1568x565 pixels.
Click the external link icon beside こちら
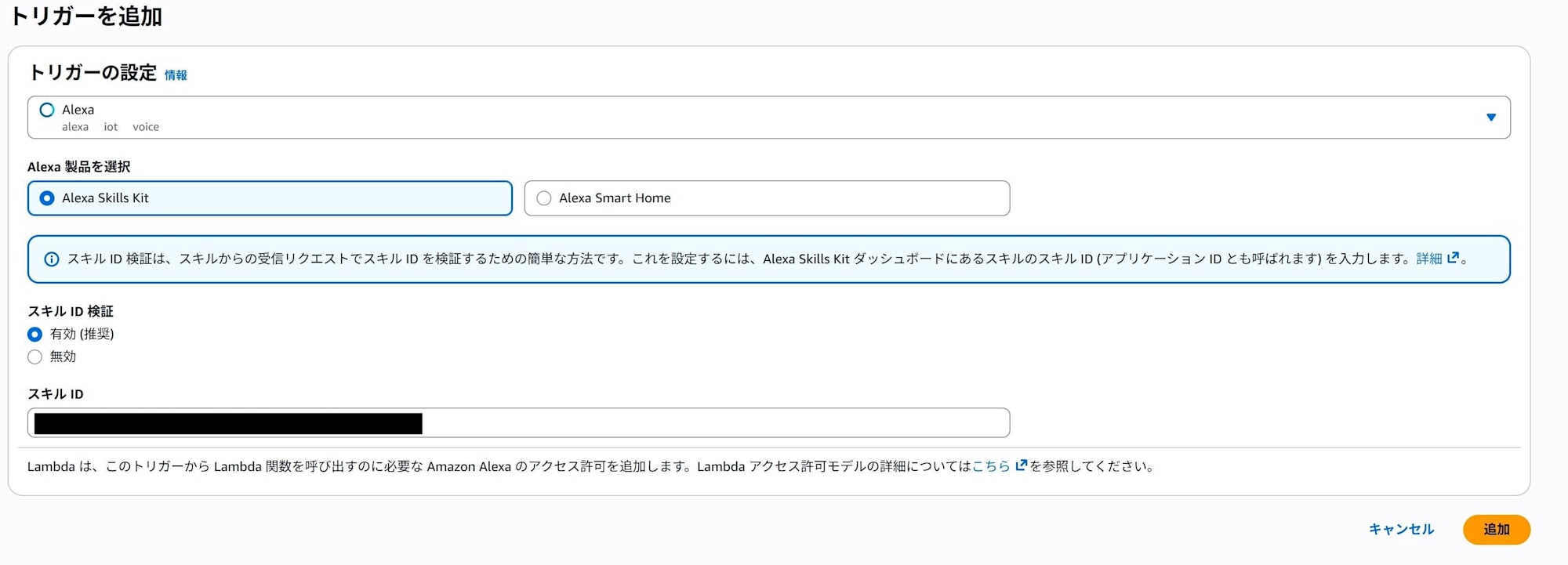point(1021,465)
